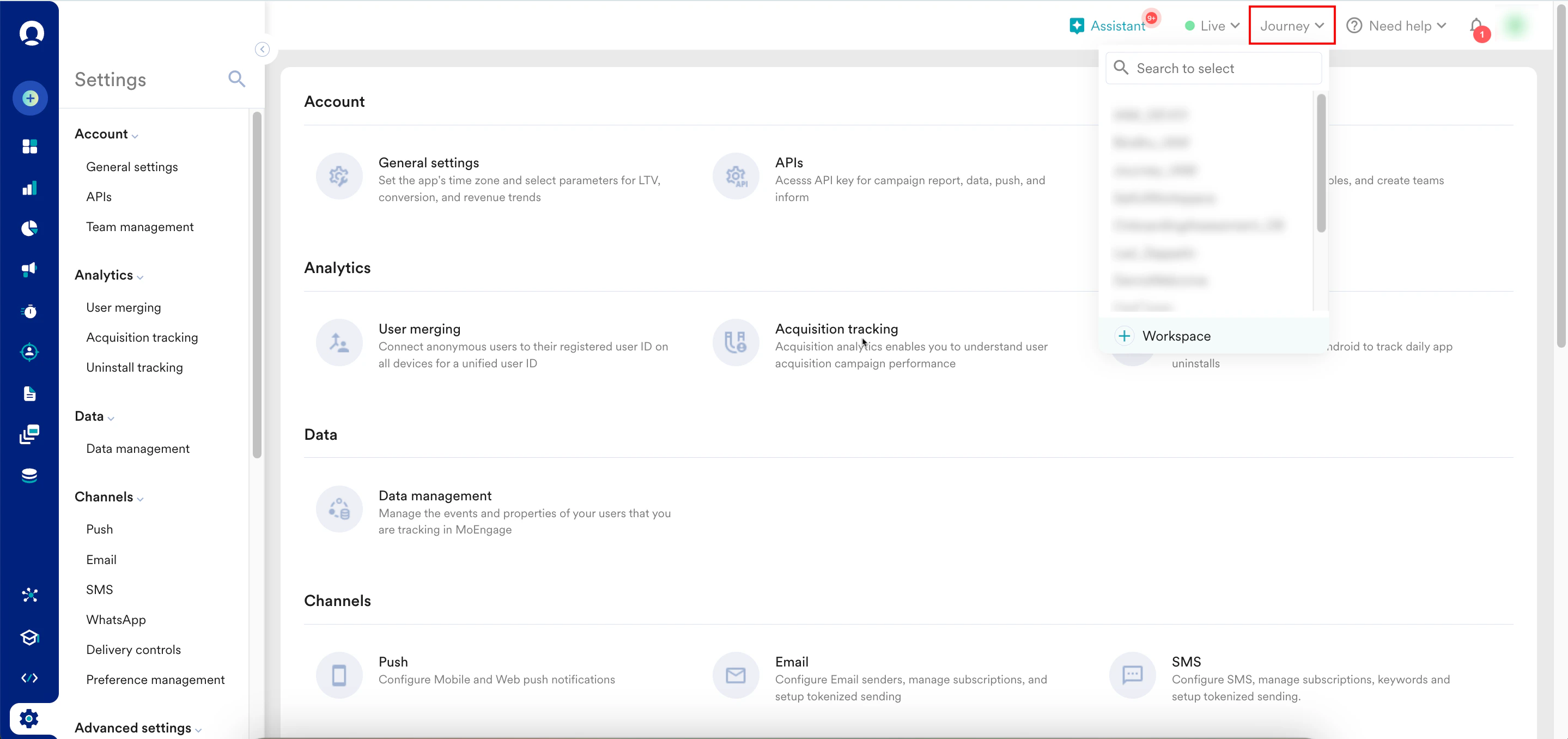
Task: Collapse the settings side panel arrow
Action: pyautogui.click(x=262, y=49)
